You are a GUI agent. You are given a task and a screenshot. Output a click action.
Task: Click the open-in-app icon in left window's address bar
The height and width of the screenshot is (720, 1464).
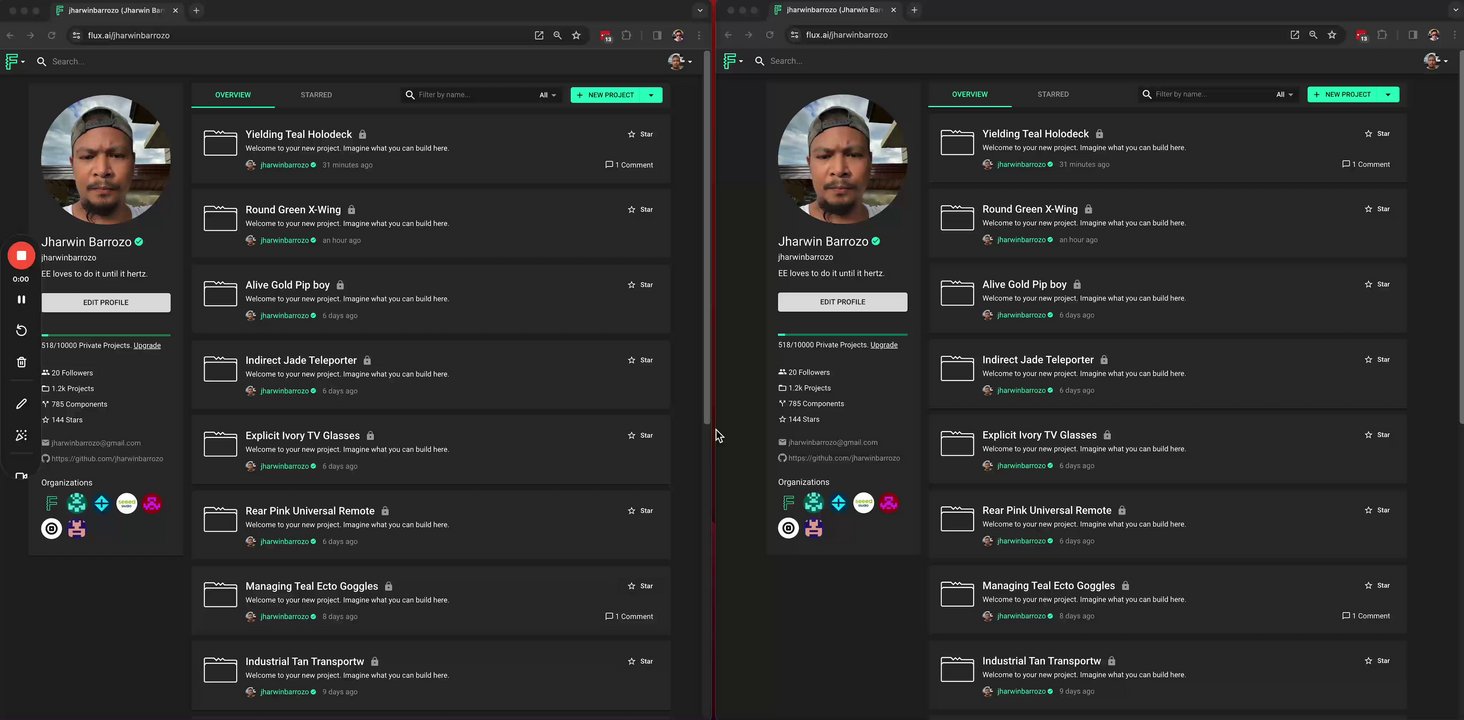pyautogui.click(x=539, y=35)
